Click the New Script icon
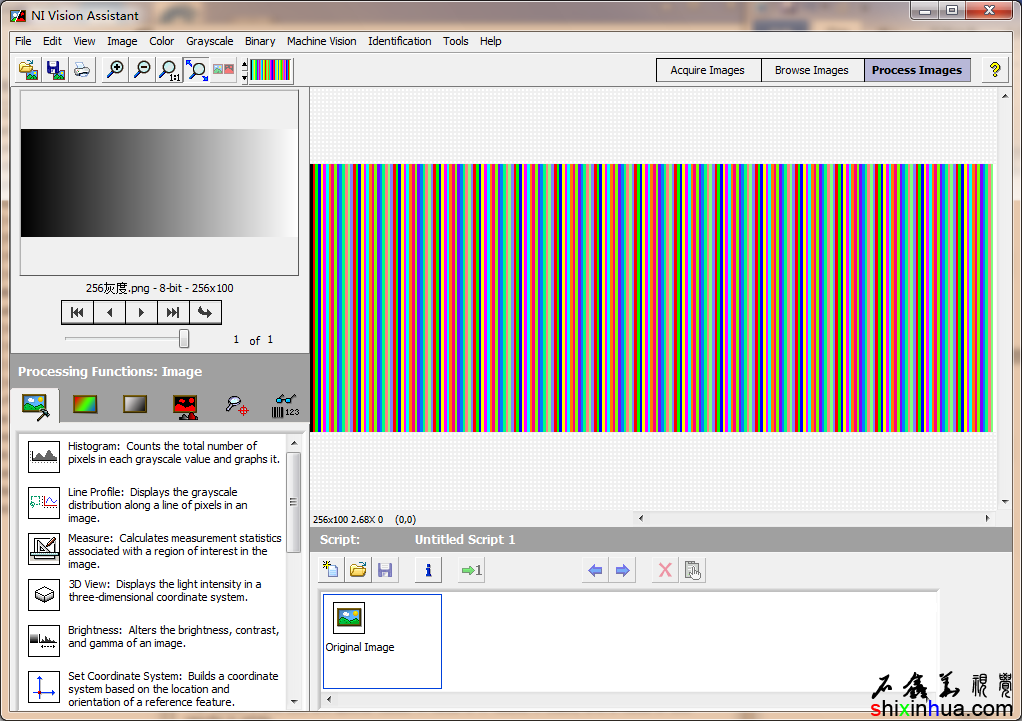The image size is (1022, 721). tap(330, 570)
